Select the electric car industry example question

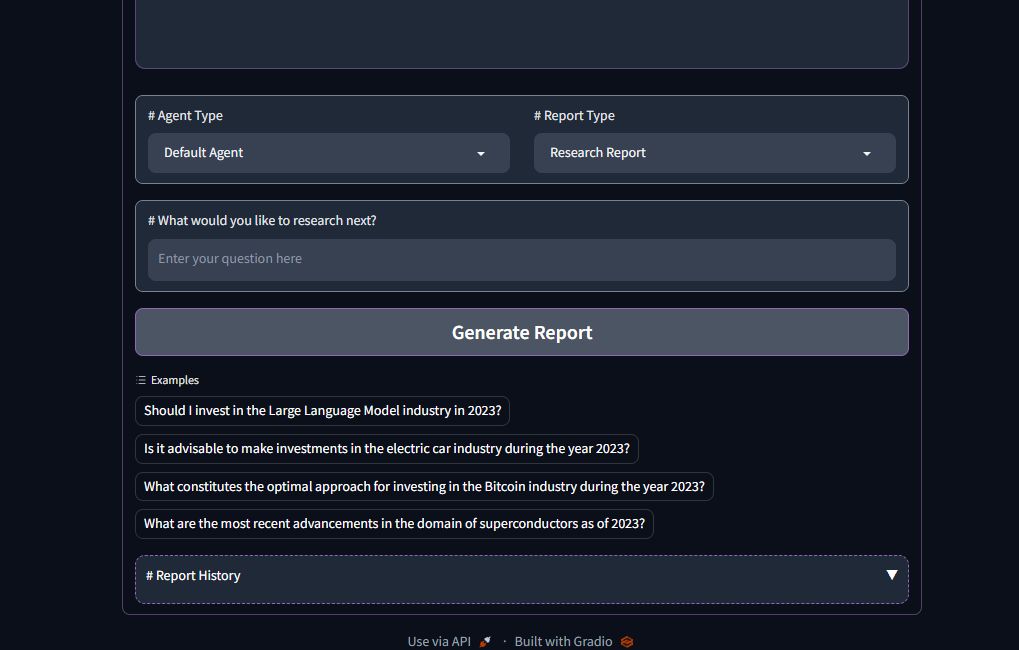(386, 449)
